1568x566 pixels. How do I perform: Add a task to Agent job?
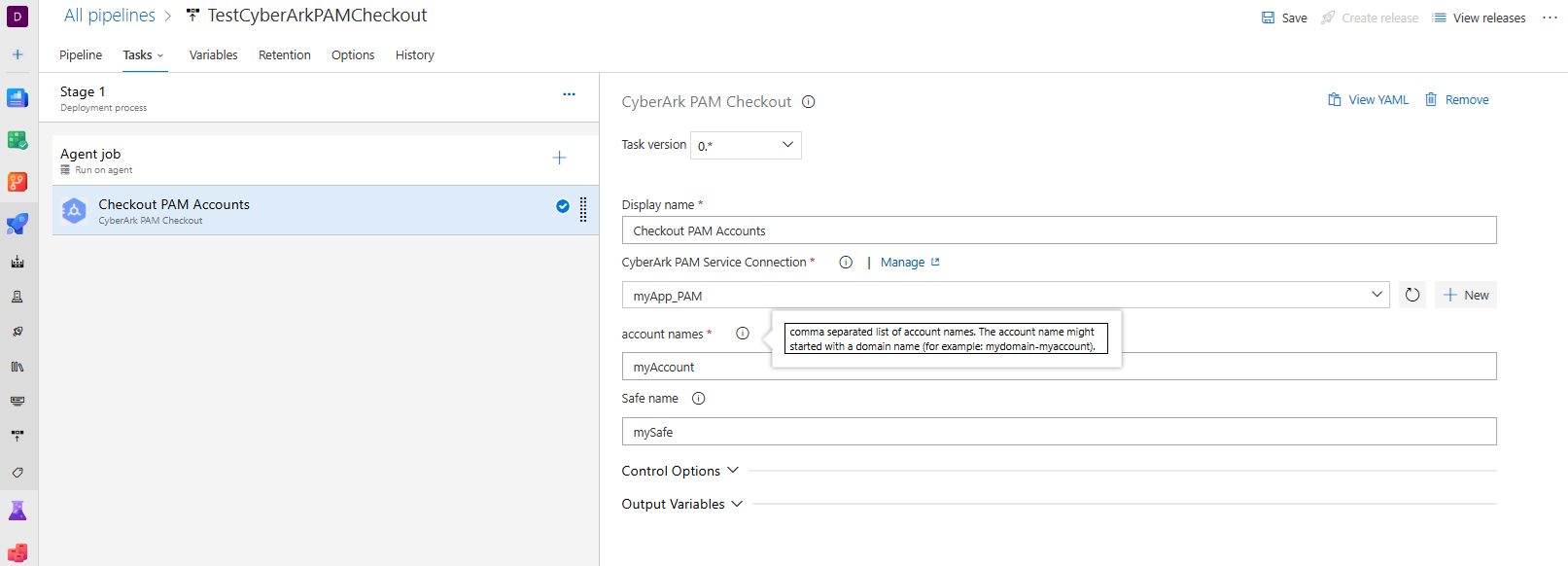coord(559,158)
